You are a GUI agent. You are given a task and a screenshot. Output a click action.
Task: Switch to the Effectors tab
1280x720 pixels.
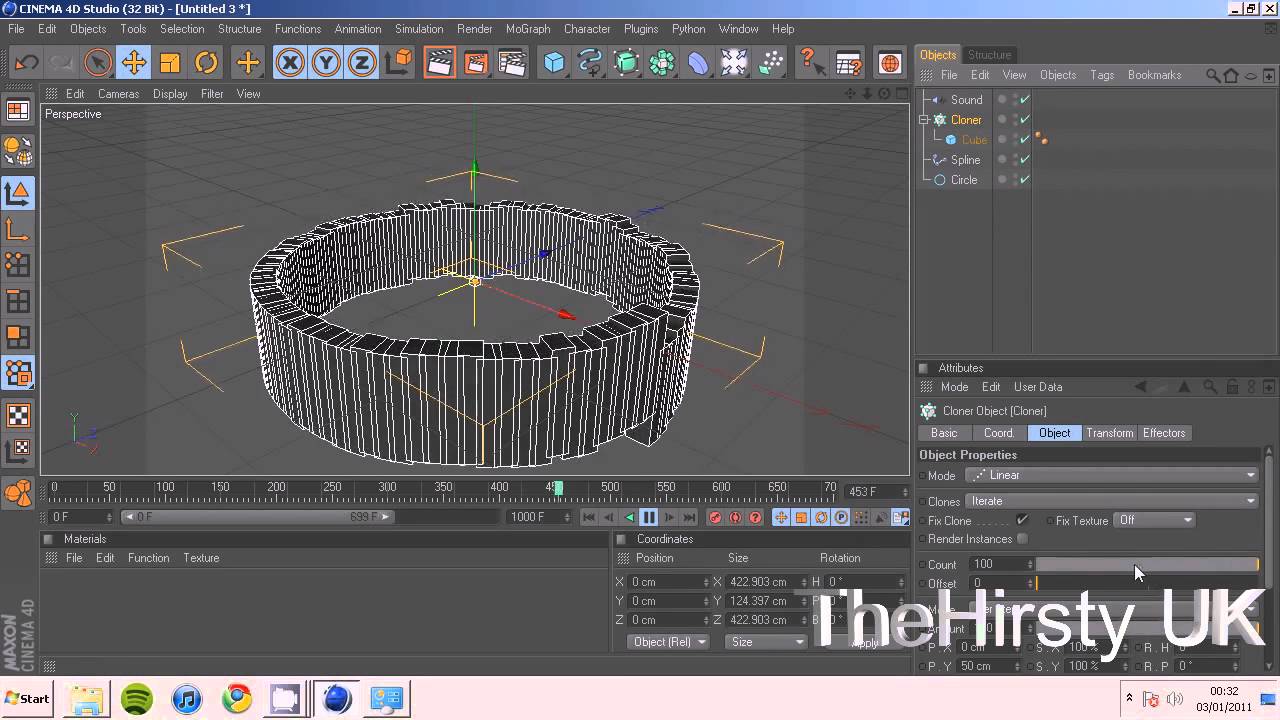click(x=1164, y=433)
